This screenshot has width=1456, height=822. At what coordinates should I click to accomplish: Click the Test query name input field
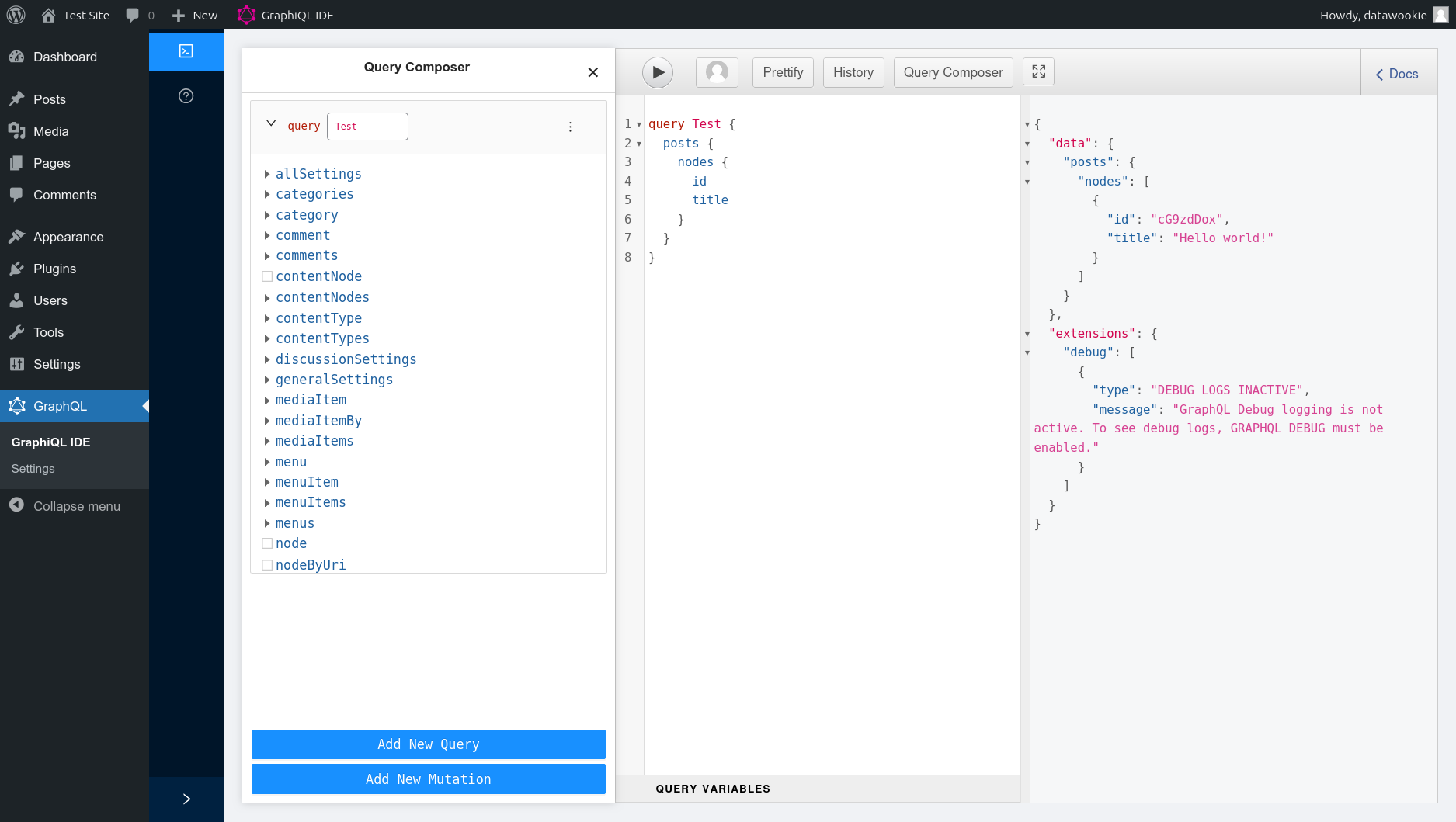[x=367, y=126]
